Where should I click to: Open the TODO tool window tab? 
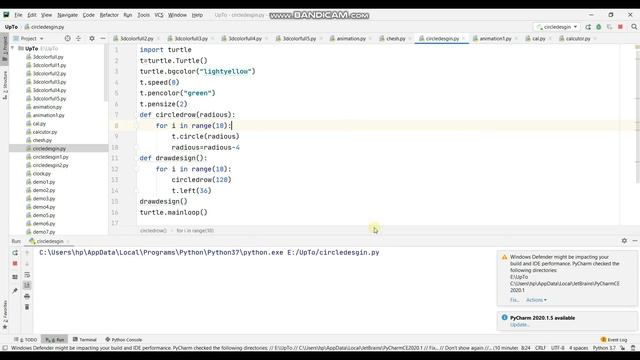[26, 340]
